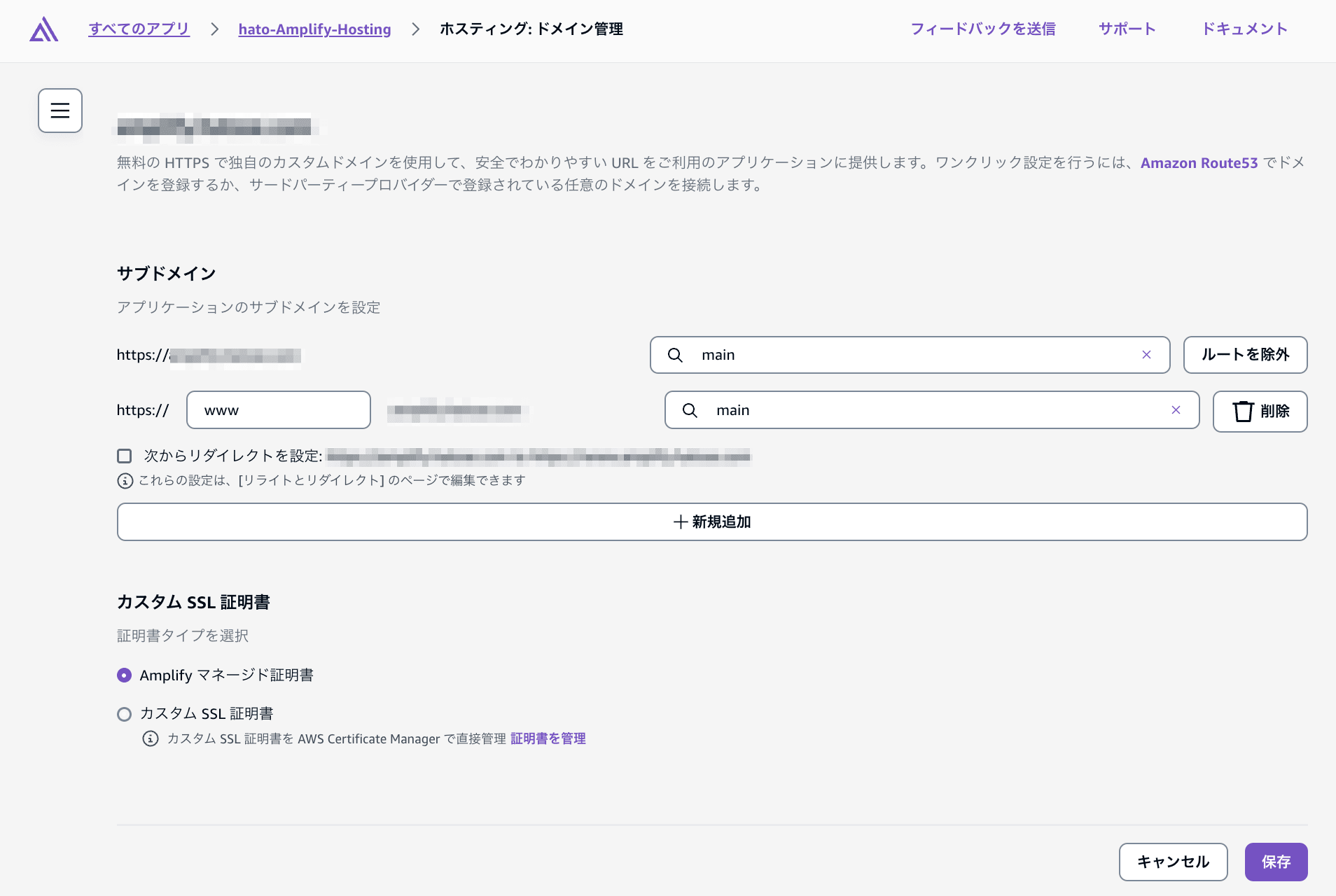The height and width of the screenshot is (896, 1336).
Task: Clear the root domain branch selection
Action: click(x=1146, y=355)
